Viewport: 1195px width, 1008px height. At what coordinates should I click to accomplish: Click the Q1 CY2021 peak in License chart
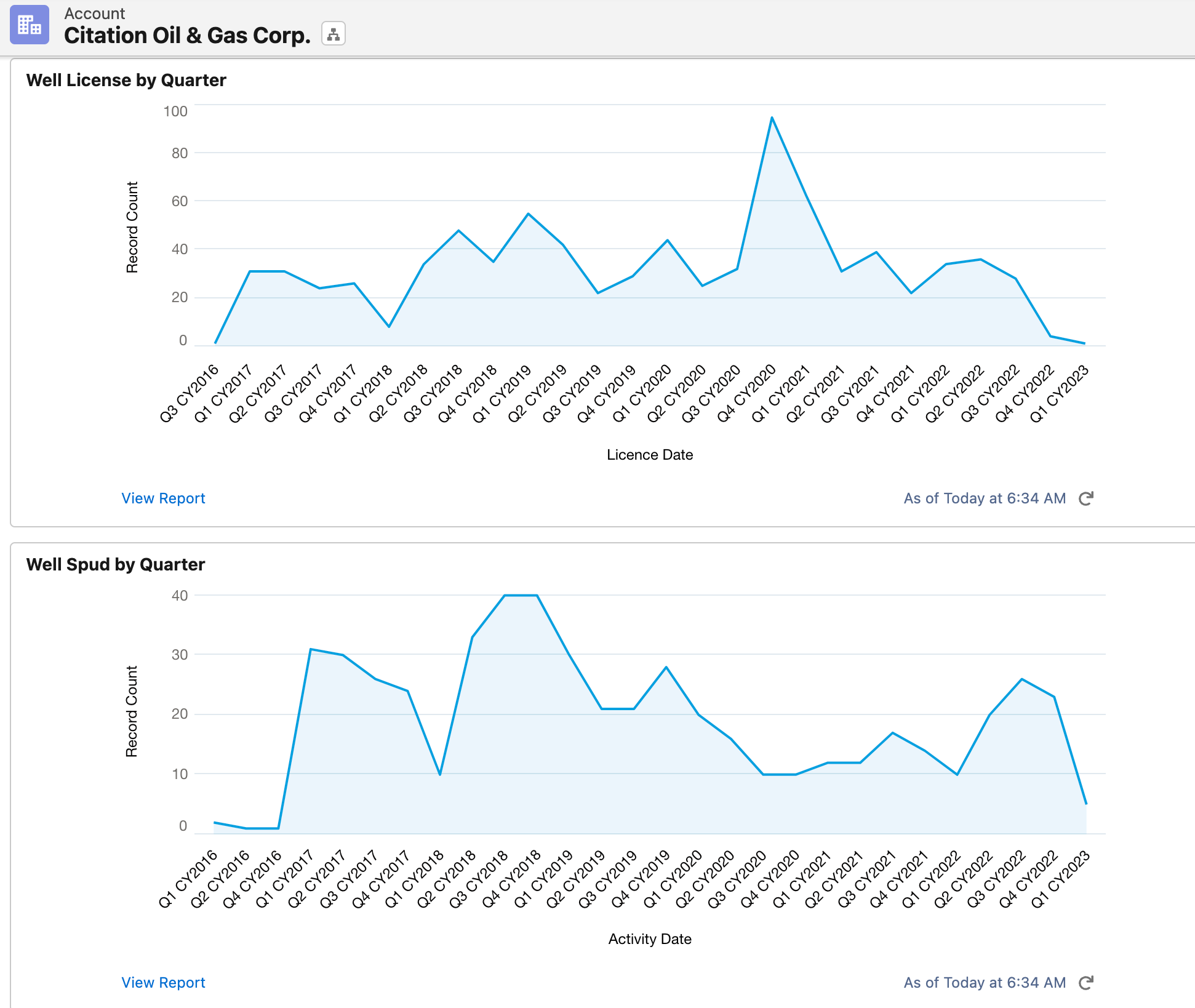[x=772, y=118]
